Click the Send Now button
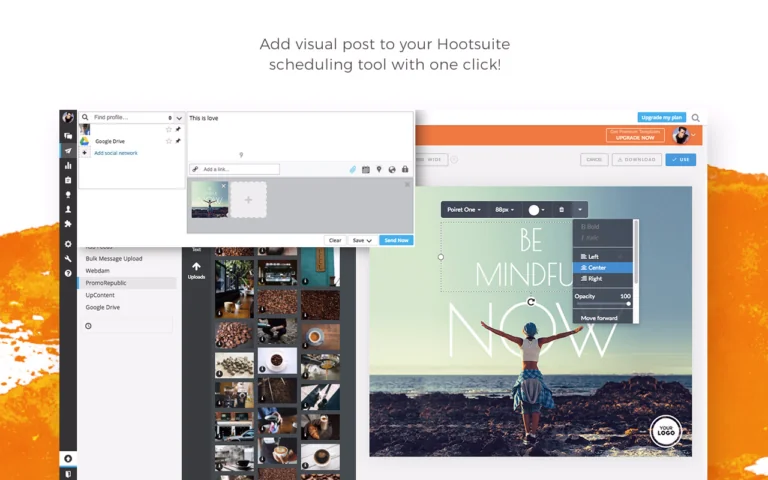 coord(396,240)
